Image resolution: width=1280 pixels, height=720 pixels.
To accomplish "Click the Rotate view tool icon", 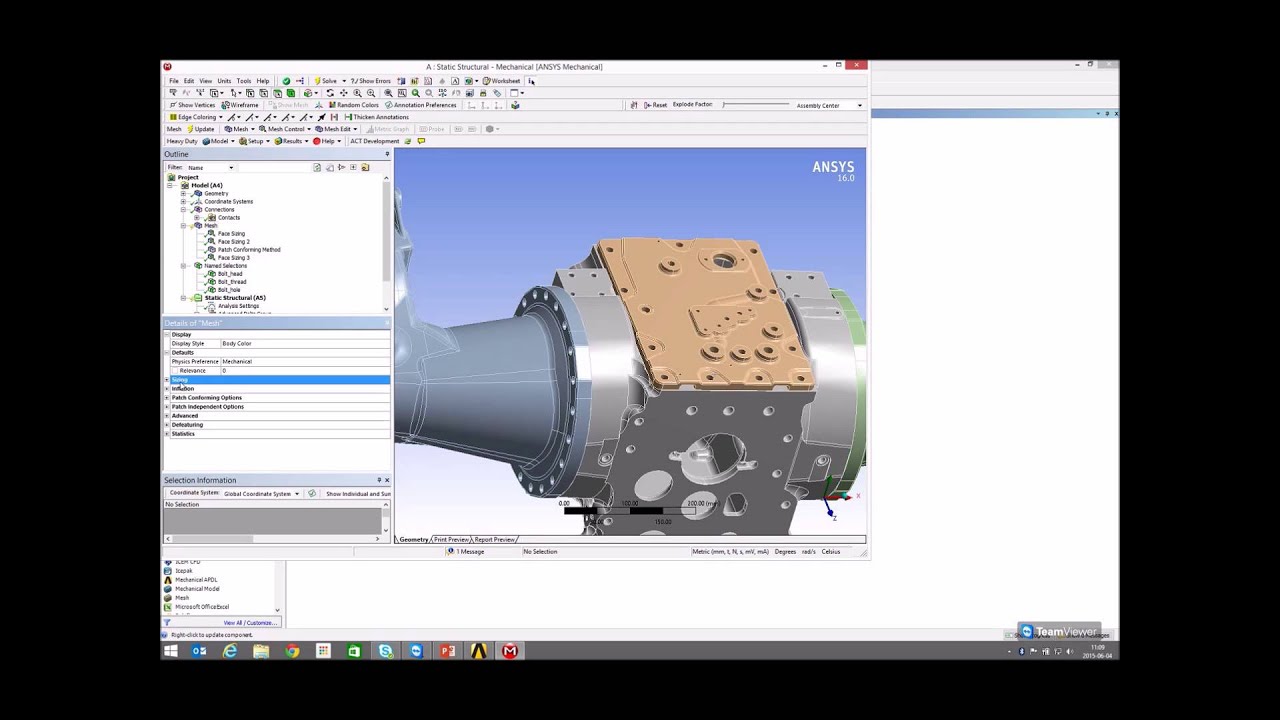I will pyautogui.click(x=330, y=93).
